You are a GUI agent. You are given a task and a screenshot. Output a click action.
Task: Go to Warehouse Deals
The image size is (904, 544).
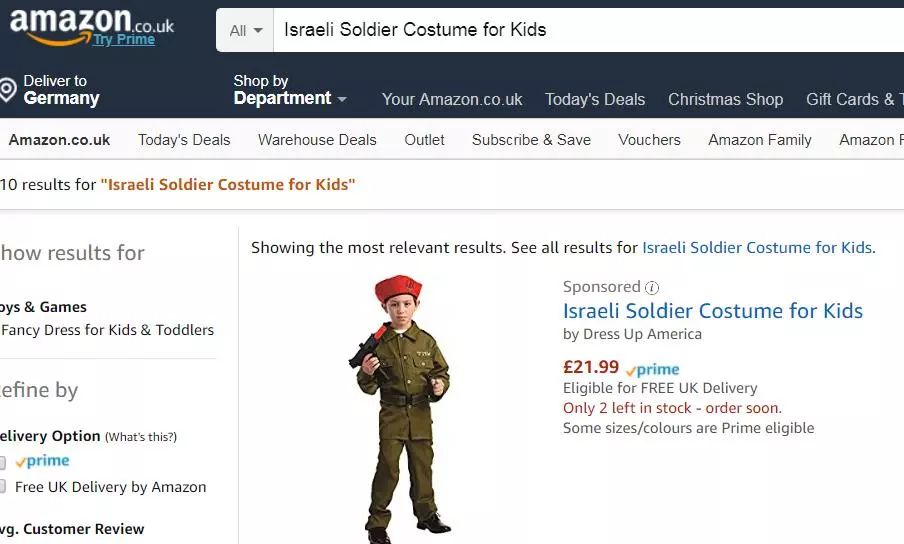(x=317, y=140)
